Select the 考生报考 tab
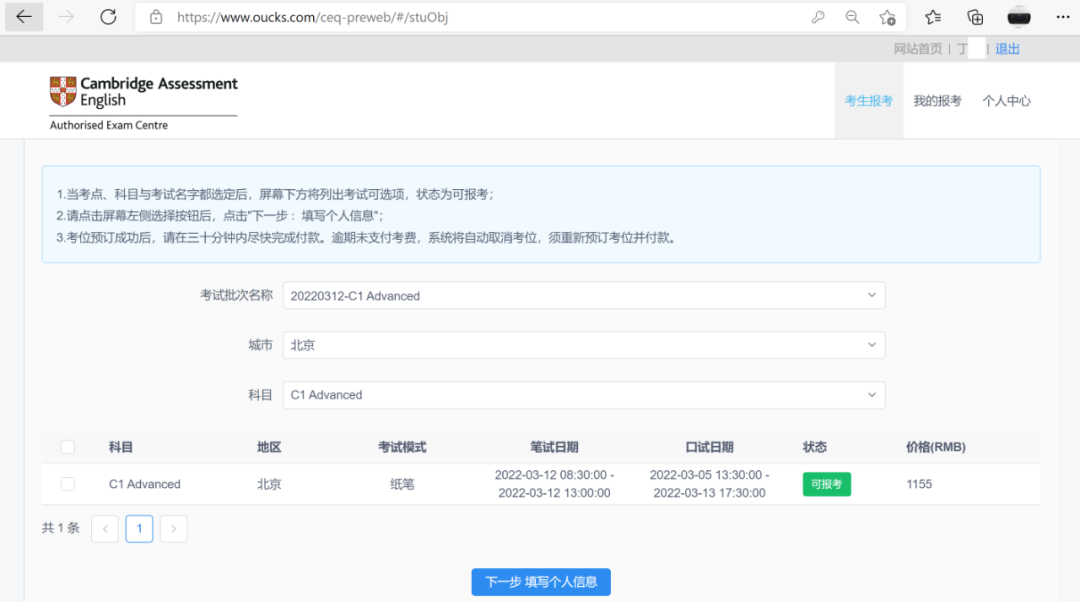1080x602 pixels. [x=869, y=101]
